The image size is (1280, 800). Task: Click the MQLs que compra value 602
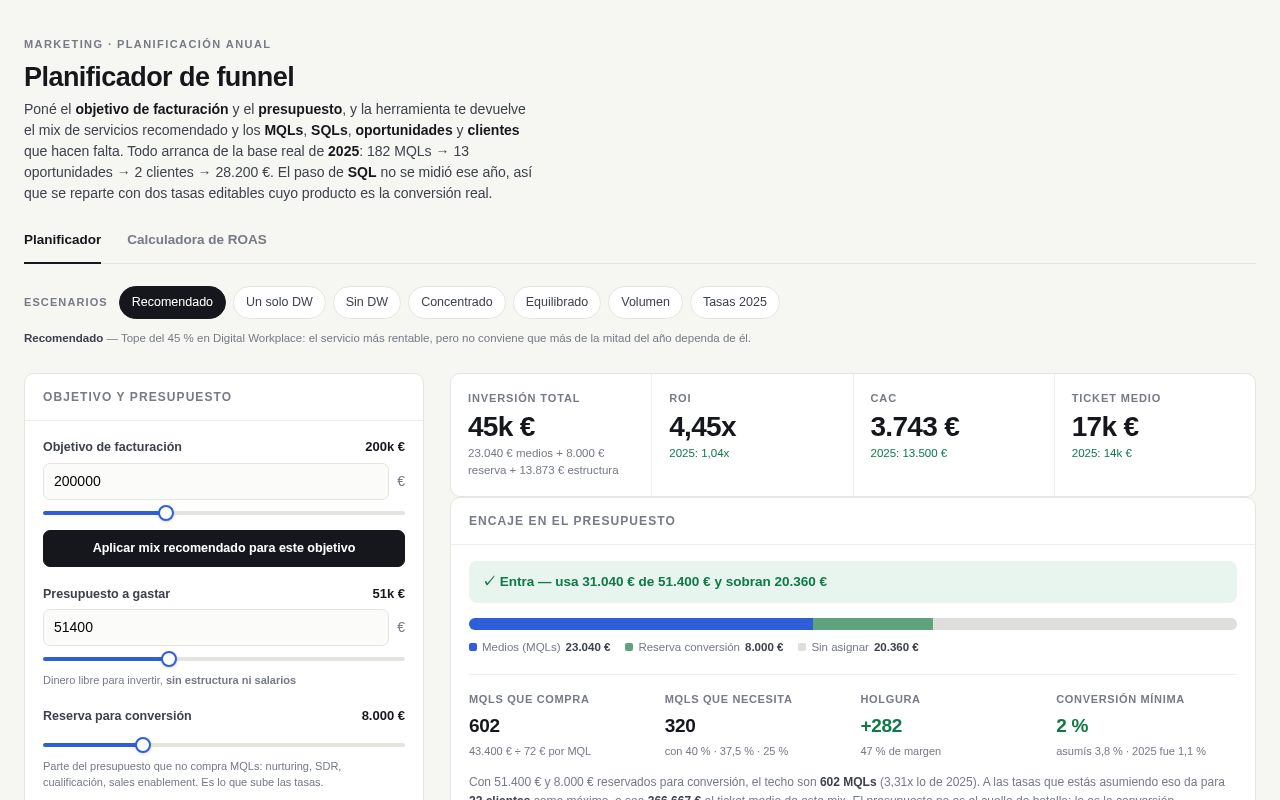point(484,726)
